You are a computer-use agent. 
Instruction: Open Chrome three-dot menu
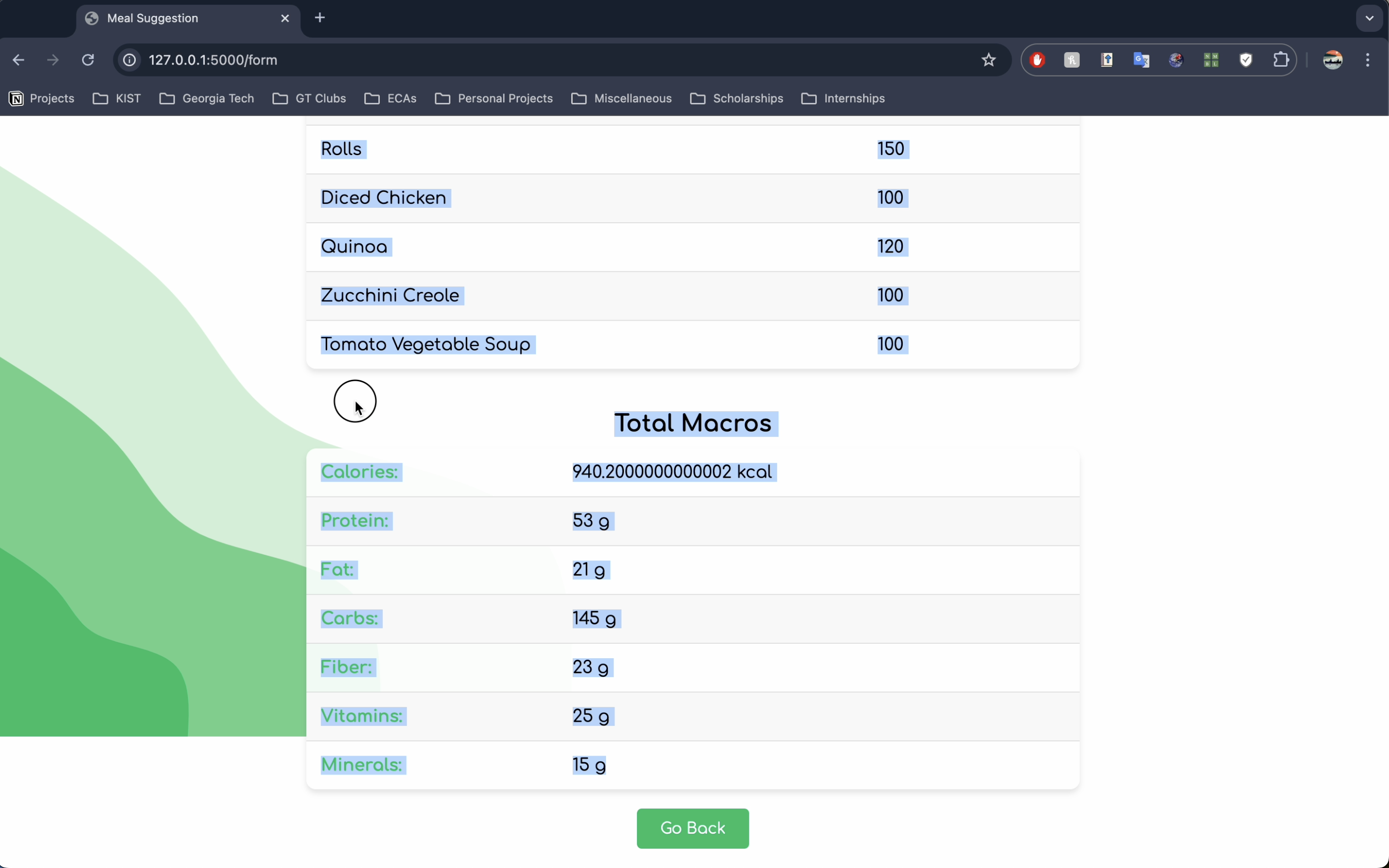pyautogui.click(x=1368, y=60)
